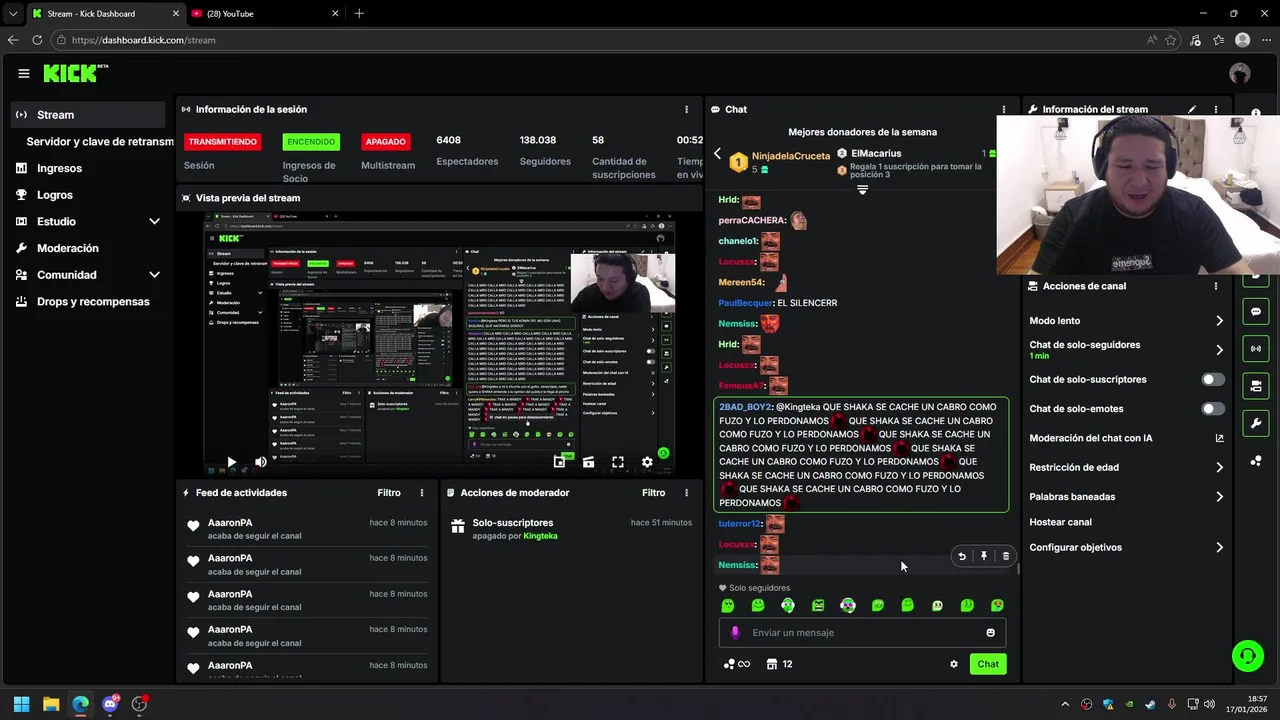Click Hostear canal
The width and height of the screenshot is (1280, 720).
pos(1060,522)
